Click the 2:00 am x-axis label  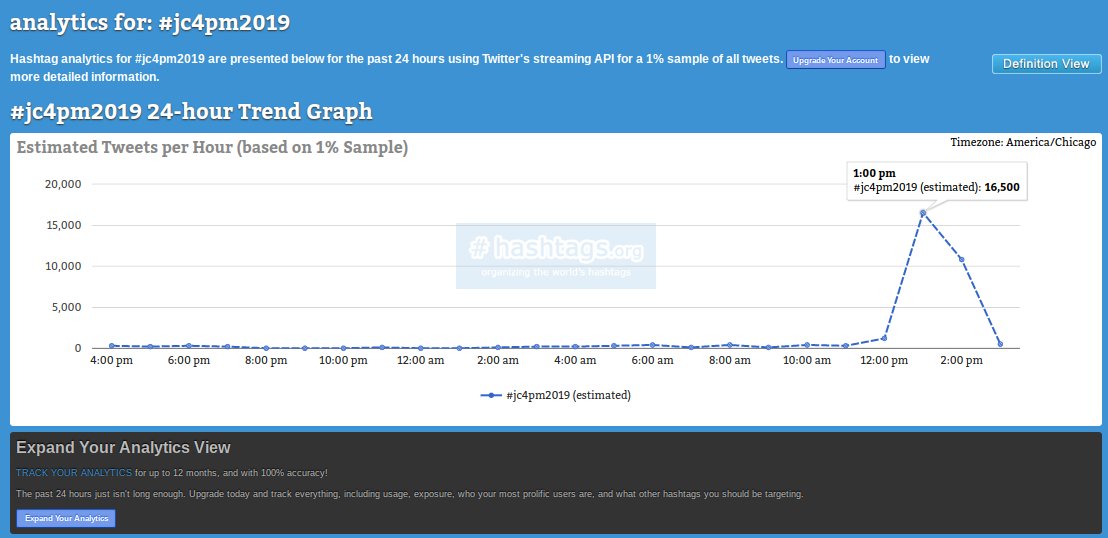coord(497,361)
